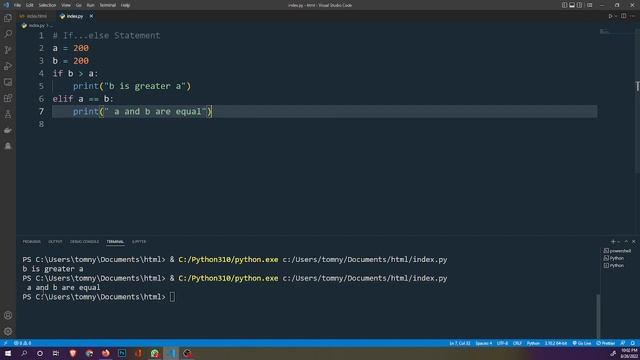The image size is (640, 360).
Task: Click the editor vertical scrollbar
Action: tap(637, 102)
